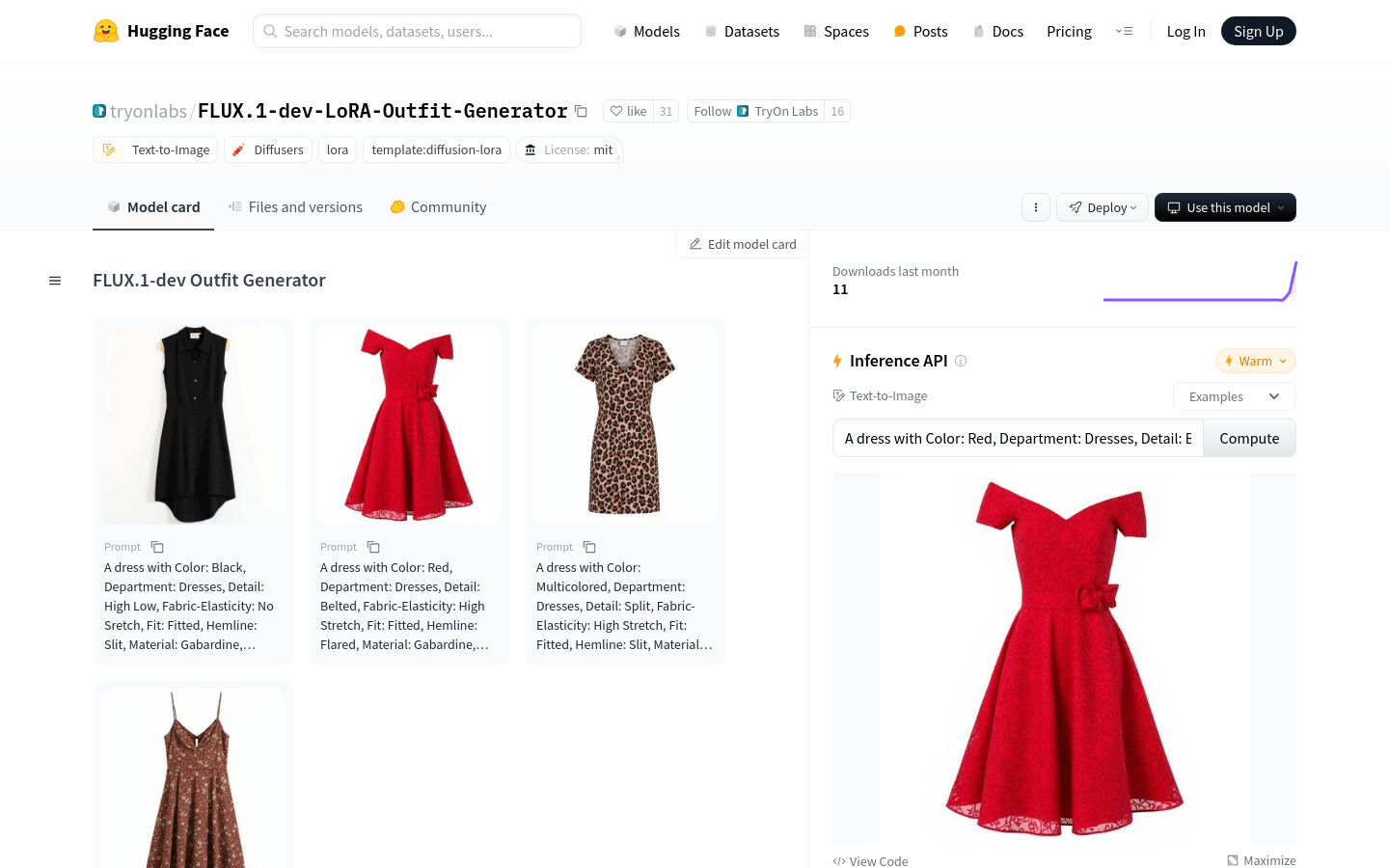1389x868 pixels.
Task: Open the red dress gallery thumbnail
Action: (x=409, y=424)
